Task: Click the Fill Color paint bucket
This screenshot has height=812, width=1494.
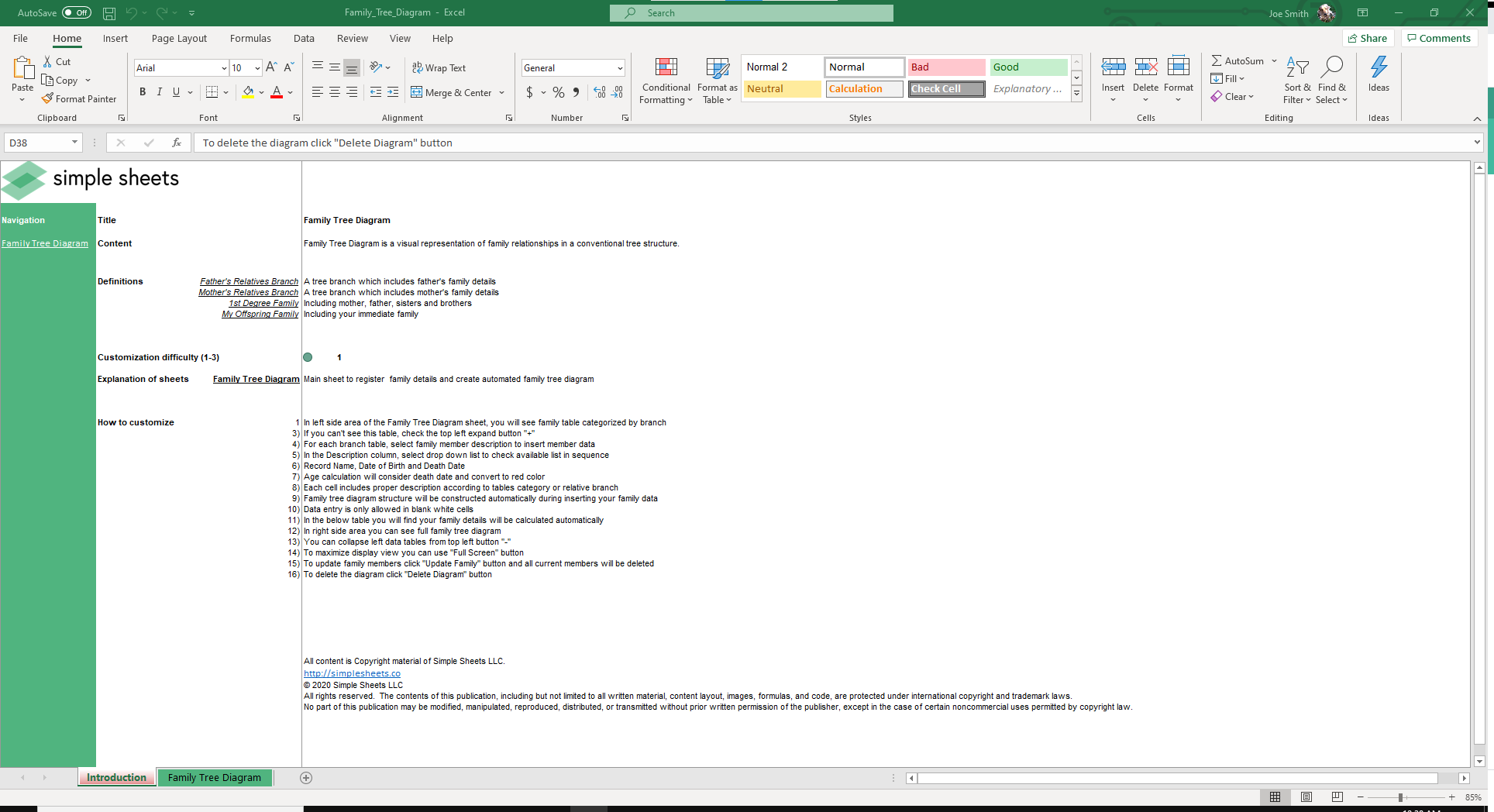Action: (248, 92)
